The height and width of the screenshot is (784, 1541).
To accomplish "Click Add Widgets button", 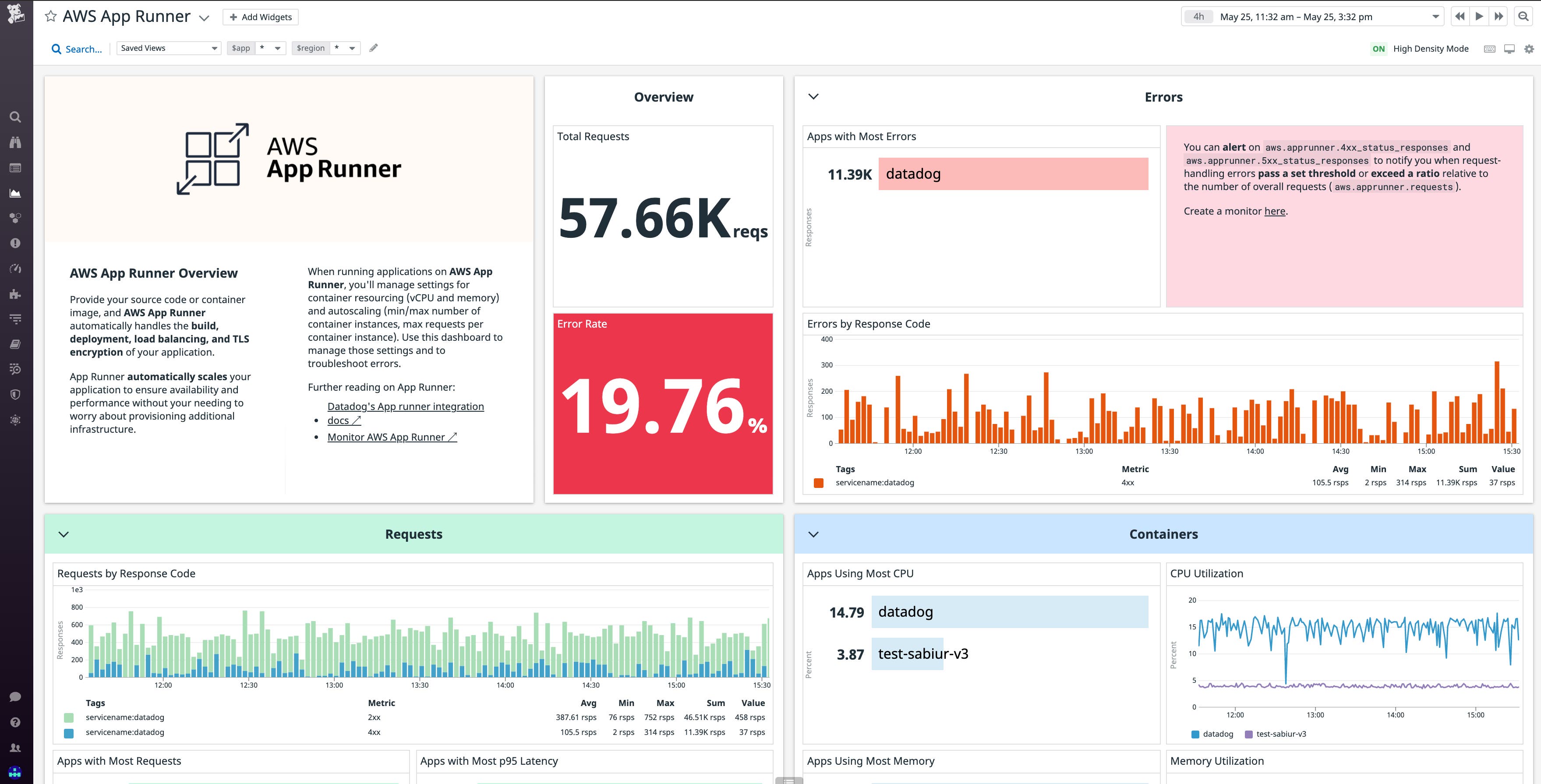I will tap(260, 17).
